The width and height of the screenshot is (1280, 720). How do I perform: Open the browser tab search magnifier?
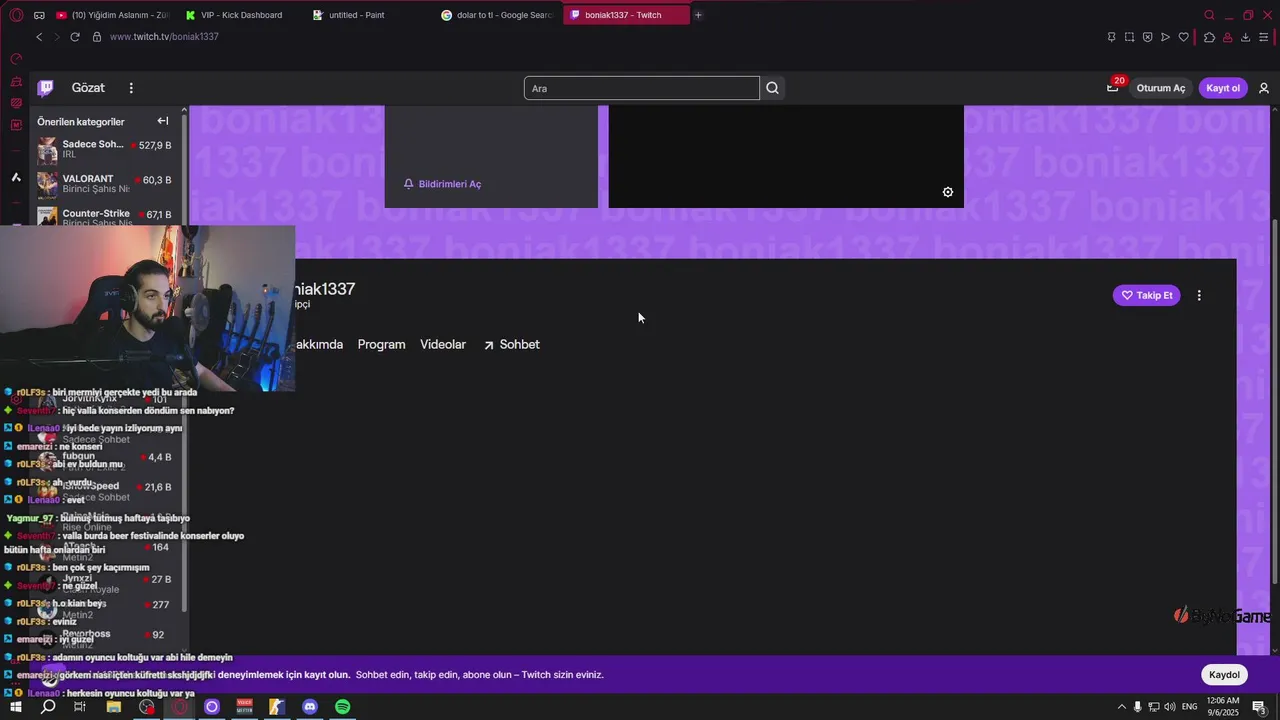point(1209,15)
